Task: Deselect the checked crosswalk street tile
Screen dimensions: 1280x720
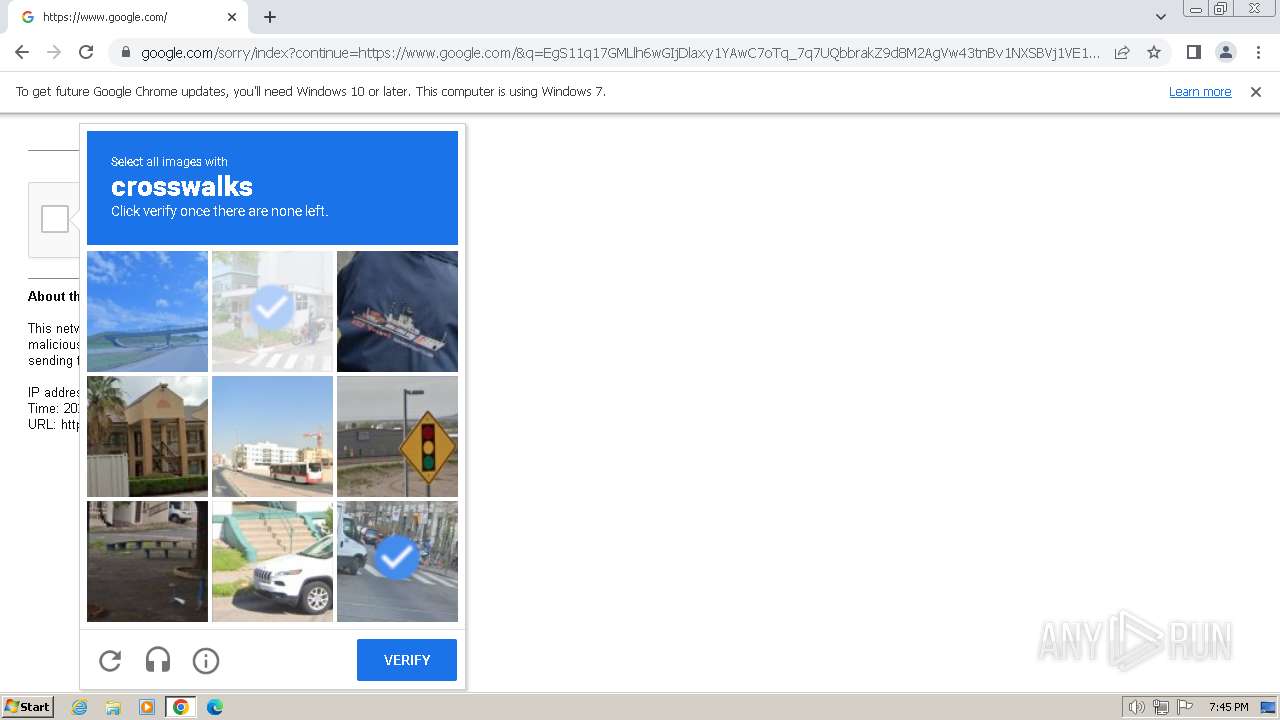Action: pyautogui.click(x=272, y=311)
